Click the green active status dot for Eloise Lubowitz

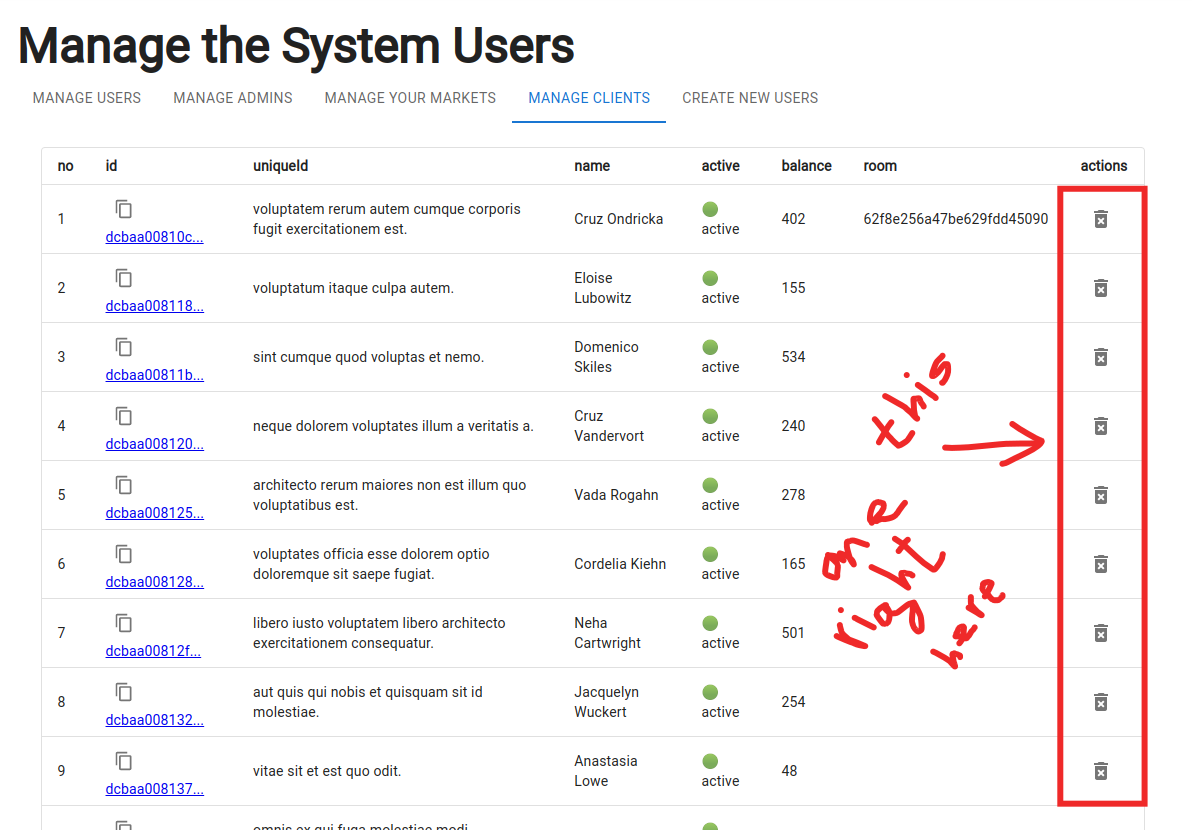[x=710, y=278]
